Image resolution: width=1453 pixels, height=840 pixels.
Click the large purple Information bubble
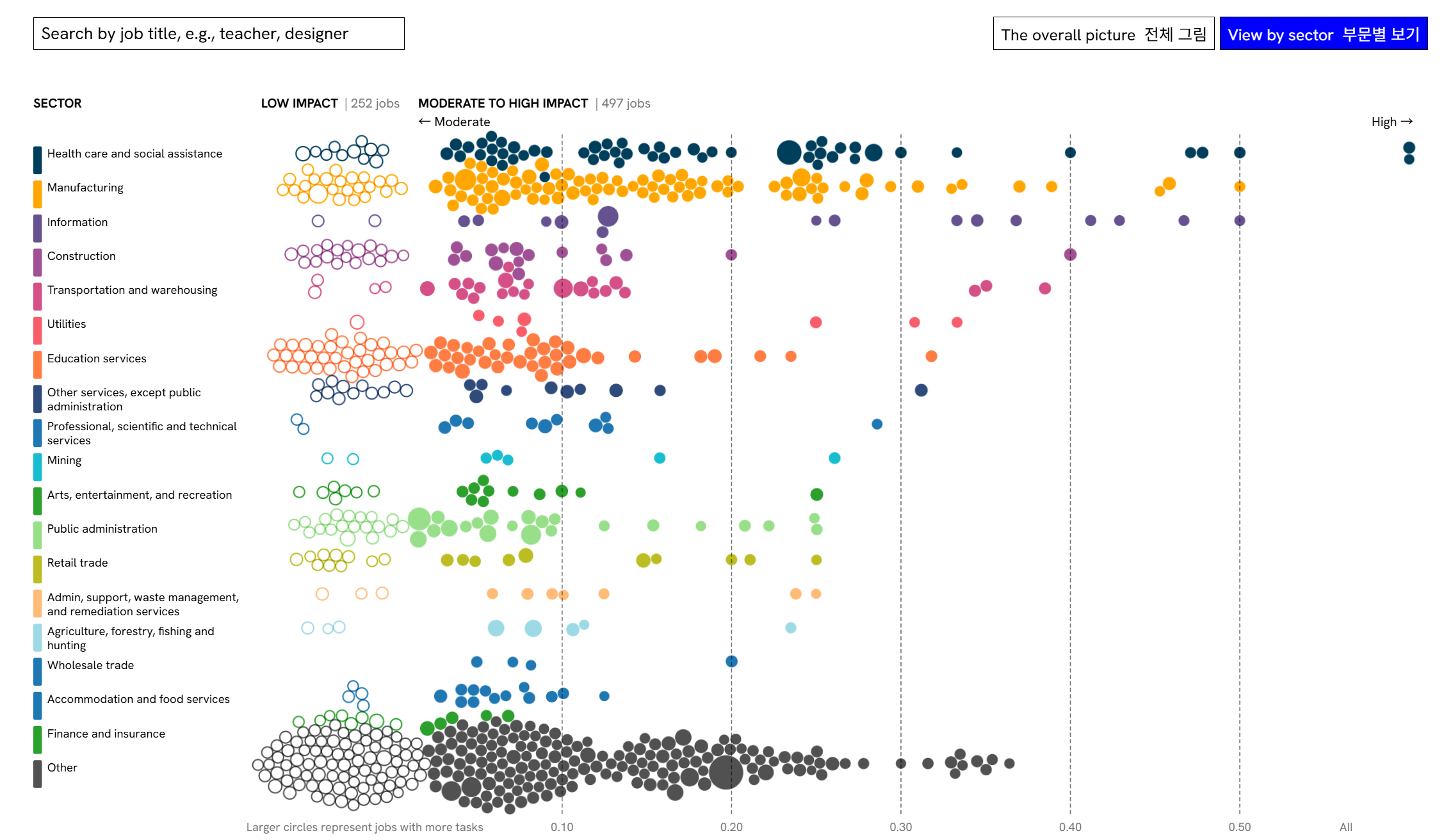pyautogui.click(x=608, y=216)
